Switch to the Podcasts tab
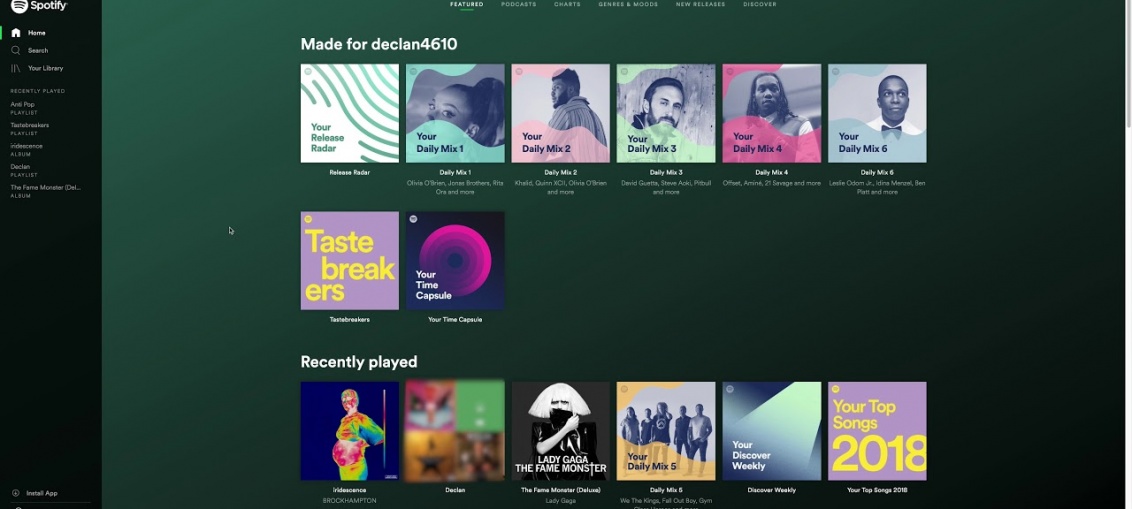 (x=518, y=4)
